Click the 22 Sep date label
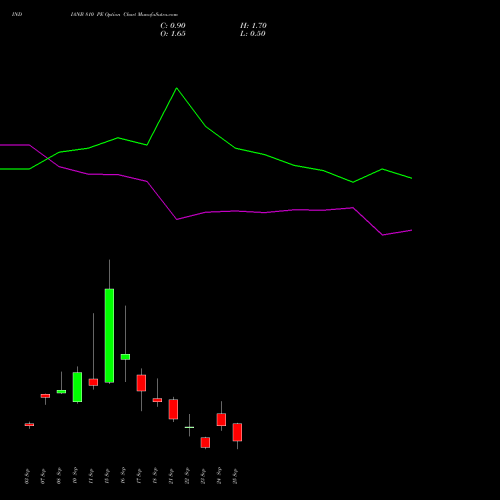This screenshot has width=500, height=500. click(x=187, y=476)
